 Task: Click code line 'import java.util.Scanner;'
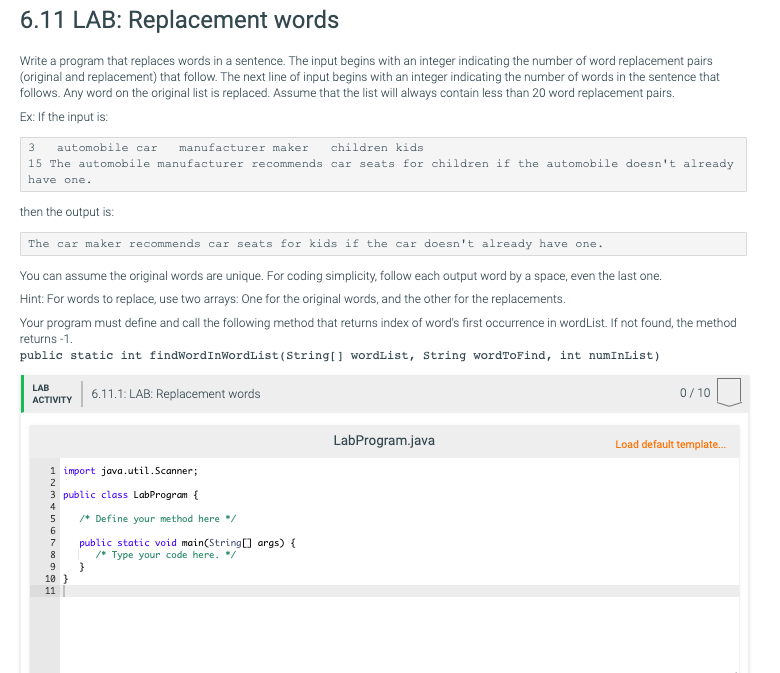[130, 471]
